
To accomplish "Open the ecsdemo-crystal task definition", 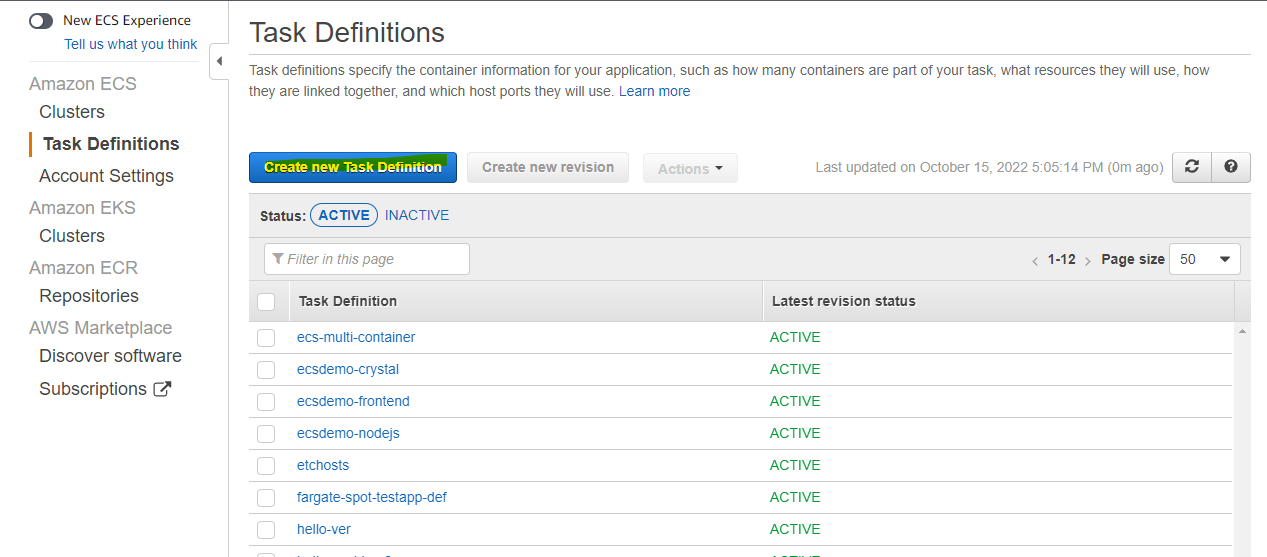I will 348,369.
